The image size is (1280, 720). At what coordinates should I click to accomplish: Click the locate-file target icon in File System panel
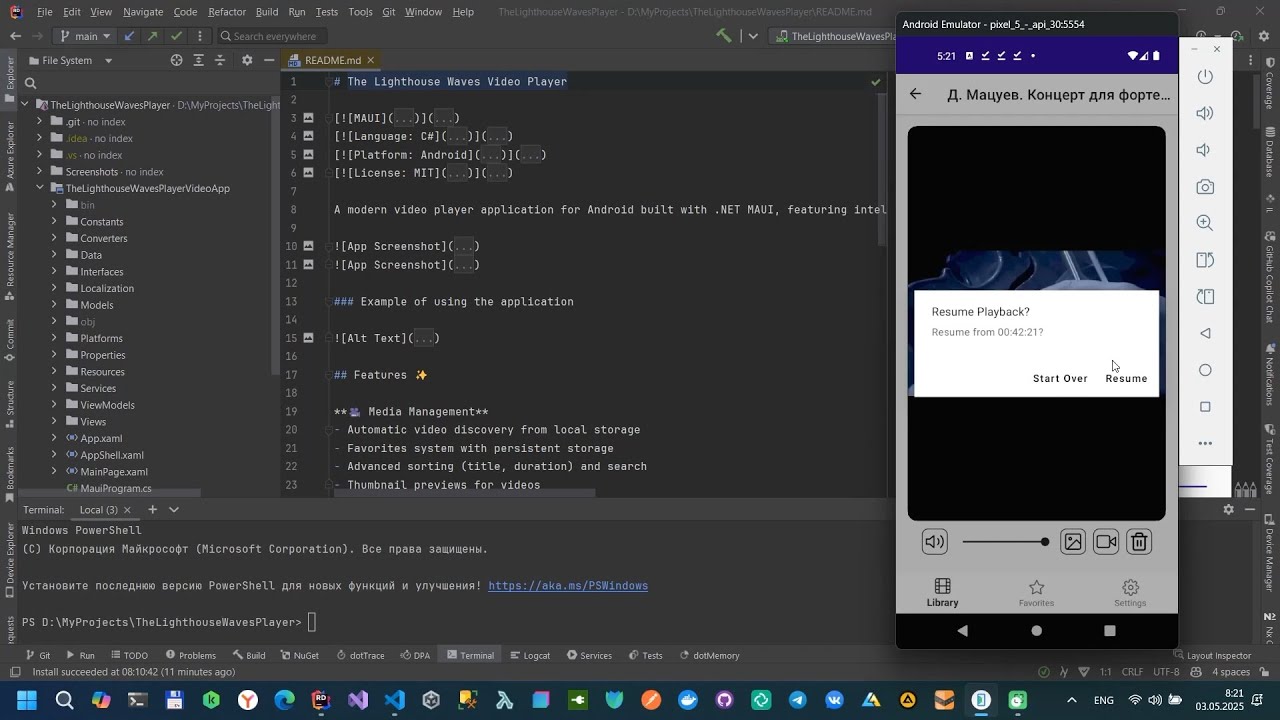tap(177, 60)
